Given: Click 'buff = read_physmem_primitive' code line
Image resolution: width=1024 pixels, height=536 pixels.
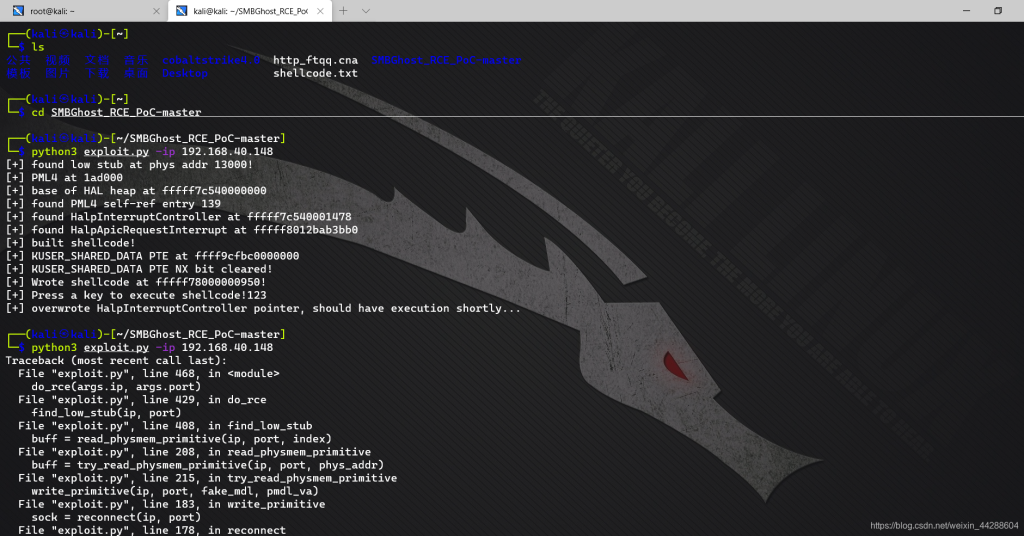Looking at the screenshot, I should (182, 439).
